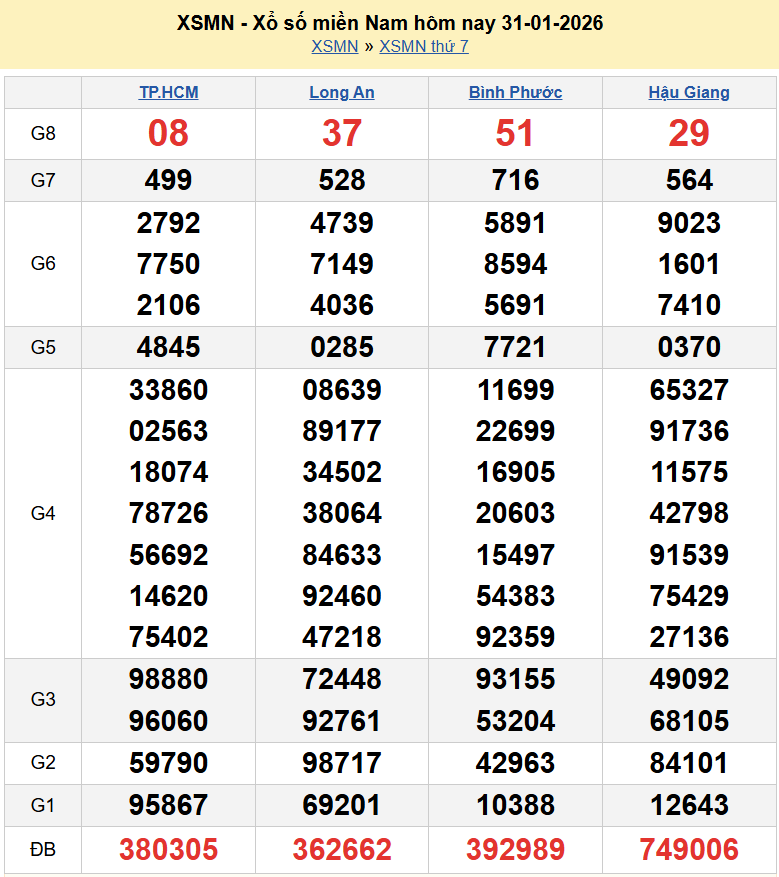Open the Bình Phước province link

(x=515, y=92)
